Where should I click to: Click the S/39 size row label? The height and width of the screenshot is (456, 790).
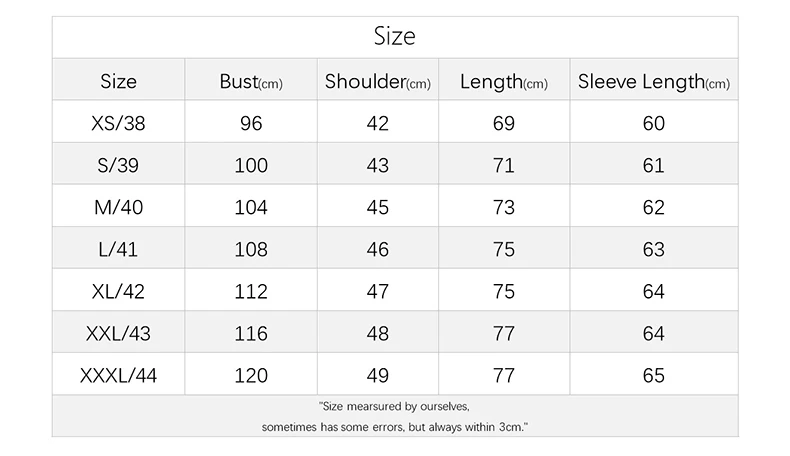[x=118, y=165]
